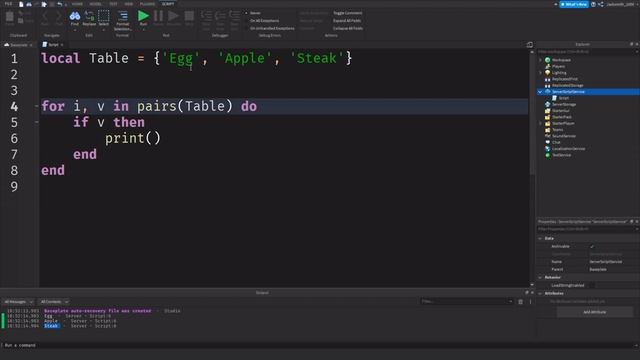This screenshot has width=640, height=360.
Task: Click the Pause playback button
Action: click(158, 16)
